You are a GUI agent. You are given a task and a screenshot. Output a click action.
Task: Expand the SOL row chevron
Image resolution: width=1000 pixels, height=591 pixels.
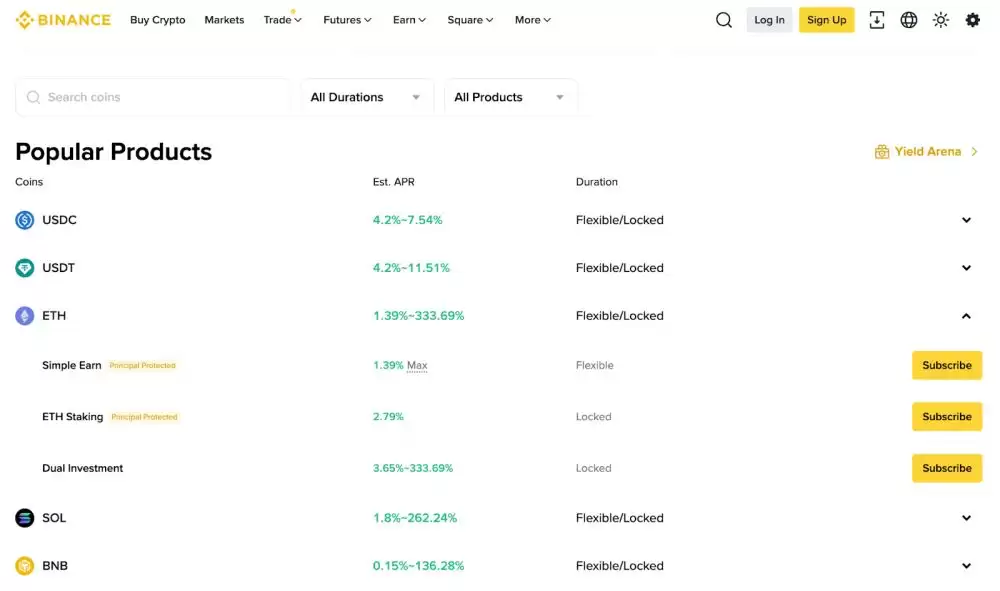tap(966, 518)
